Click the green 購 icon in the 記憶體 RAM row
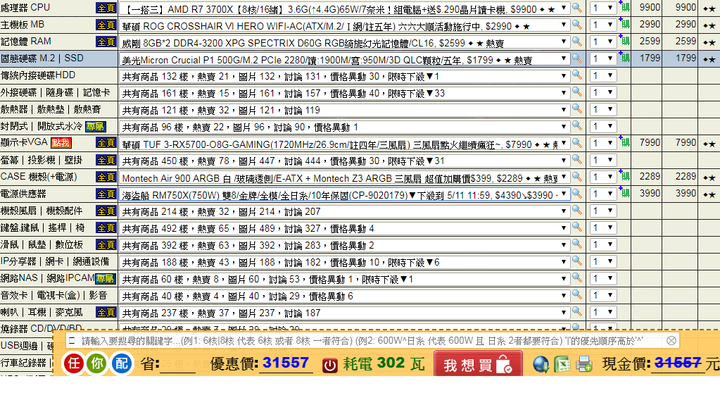 (624, 41)
